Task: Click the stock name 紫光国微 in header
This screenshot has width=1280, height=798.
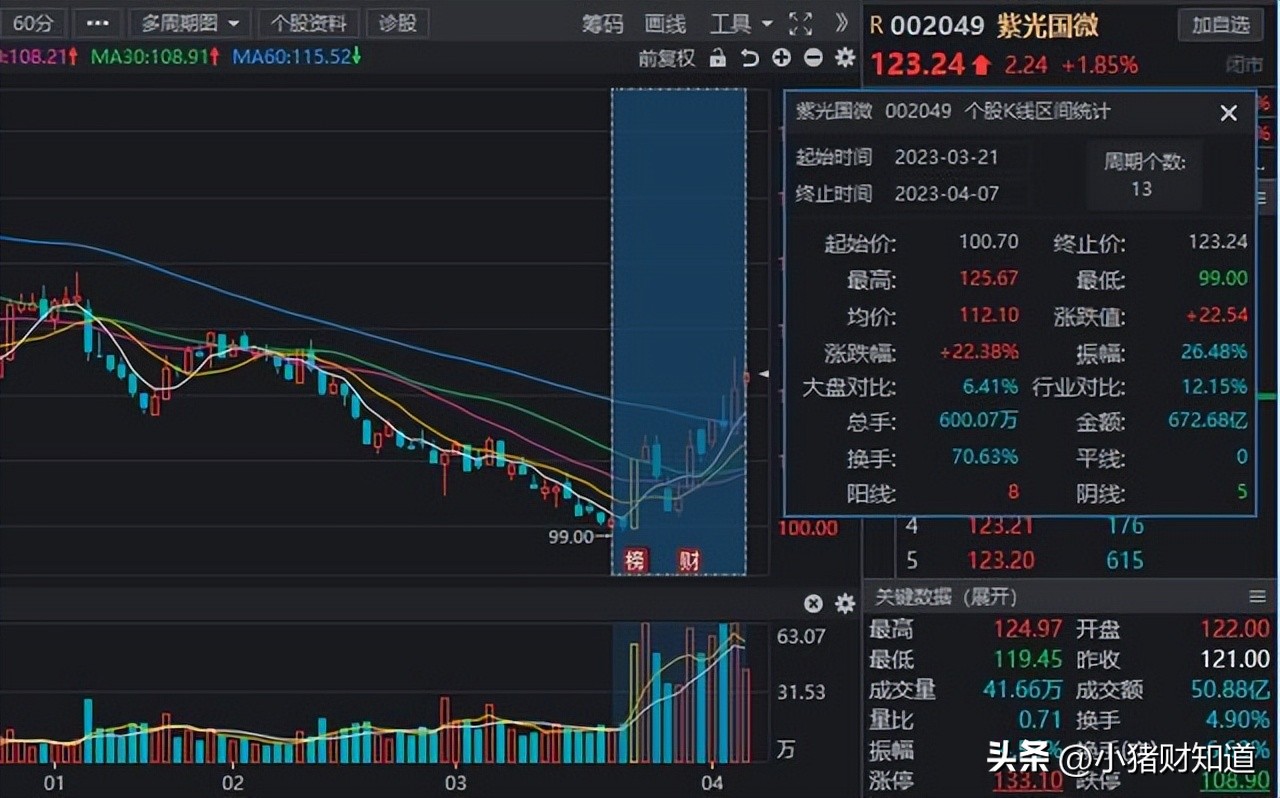Action: click(1047, 25)
